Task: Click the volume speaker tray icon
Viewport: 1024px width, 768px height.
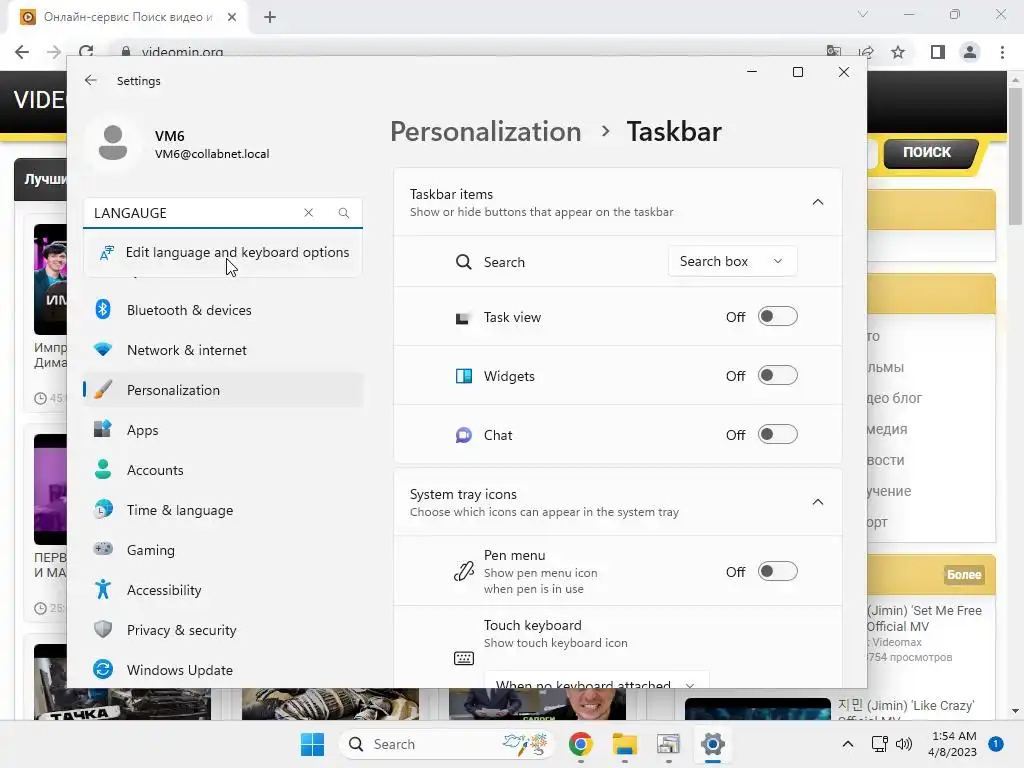Action: 904,744
